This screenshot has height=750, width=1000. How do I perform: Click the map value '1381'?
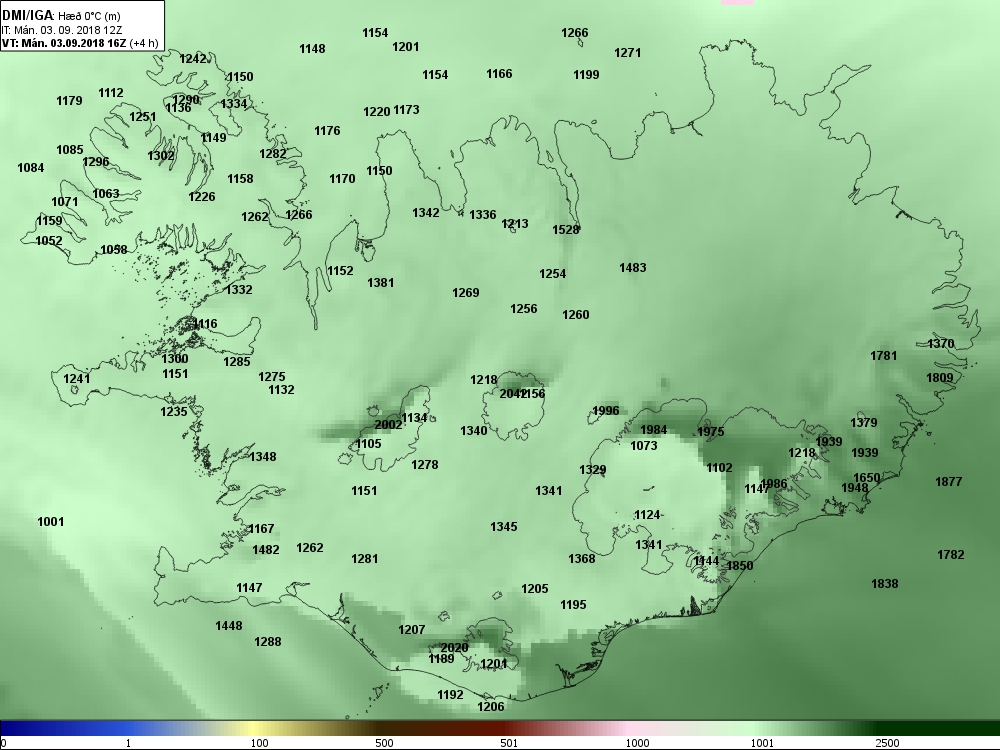pos(381,283)
